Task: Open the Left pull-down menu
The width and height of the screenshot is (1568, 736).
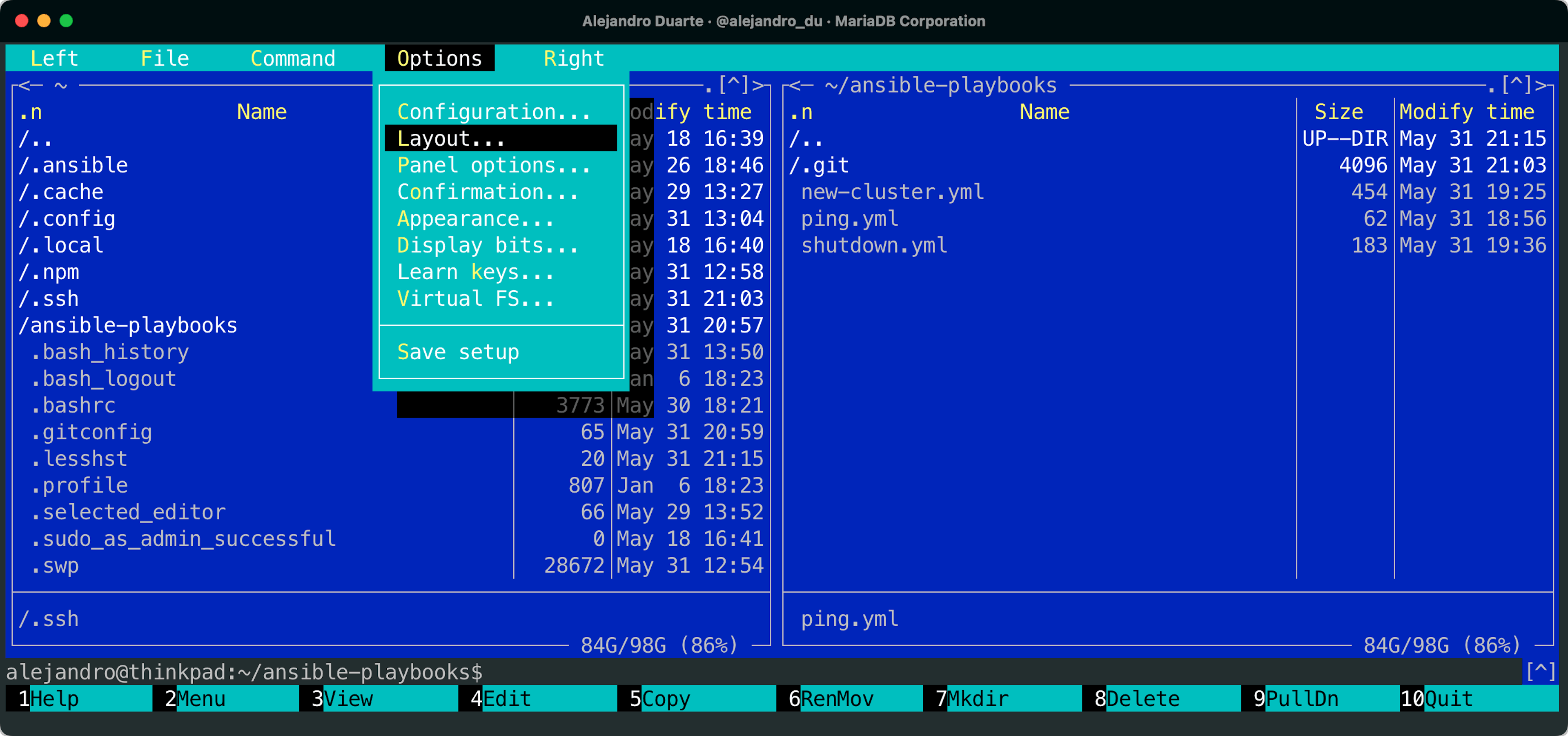Action: [54, 58]
